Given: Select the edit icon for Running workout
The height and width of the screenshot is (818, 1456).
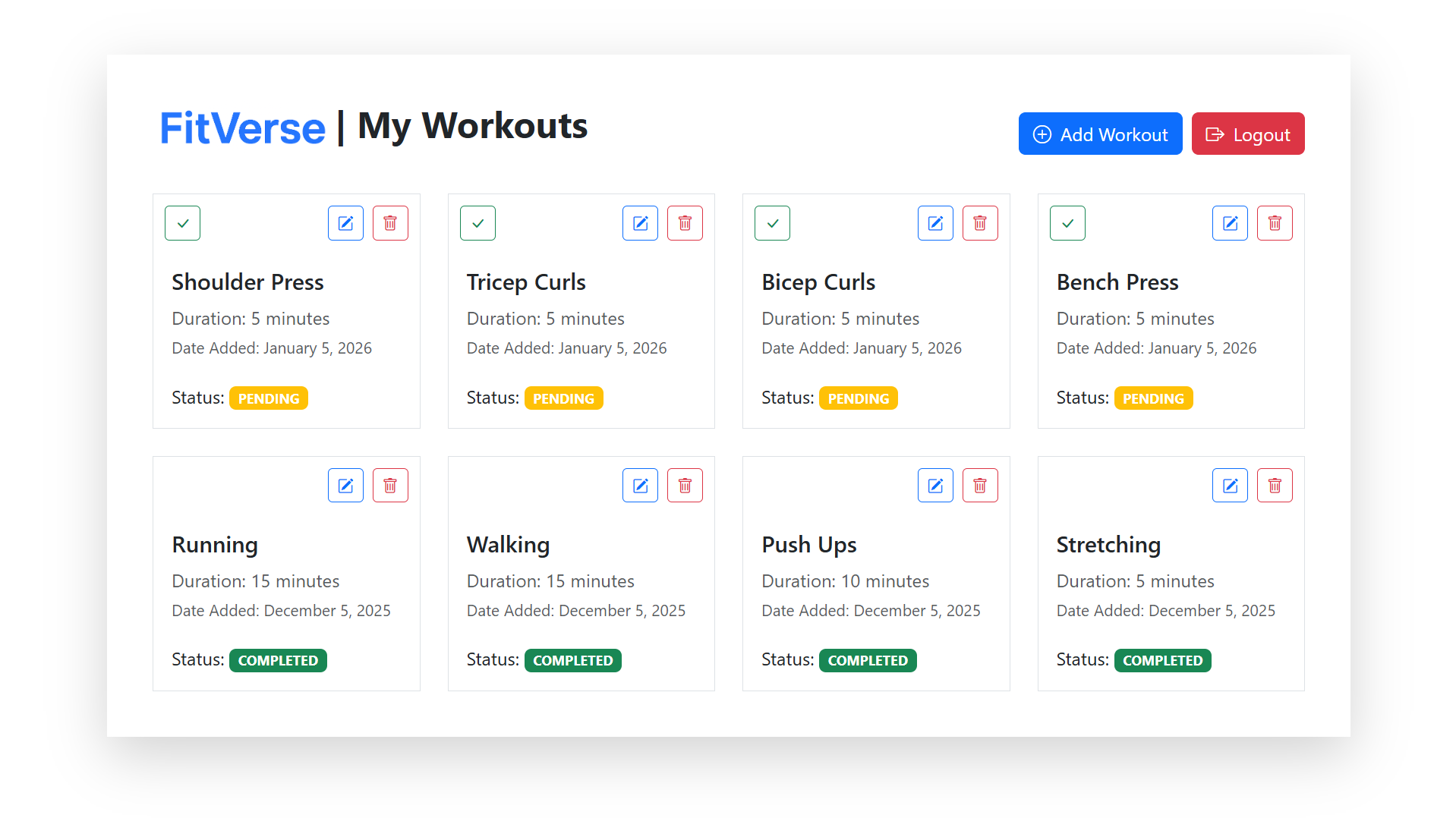Looking at the screenshot, I should click(x=345, y=485).
